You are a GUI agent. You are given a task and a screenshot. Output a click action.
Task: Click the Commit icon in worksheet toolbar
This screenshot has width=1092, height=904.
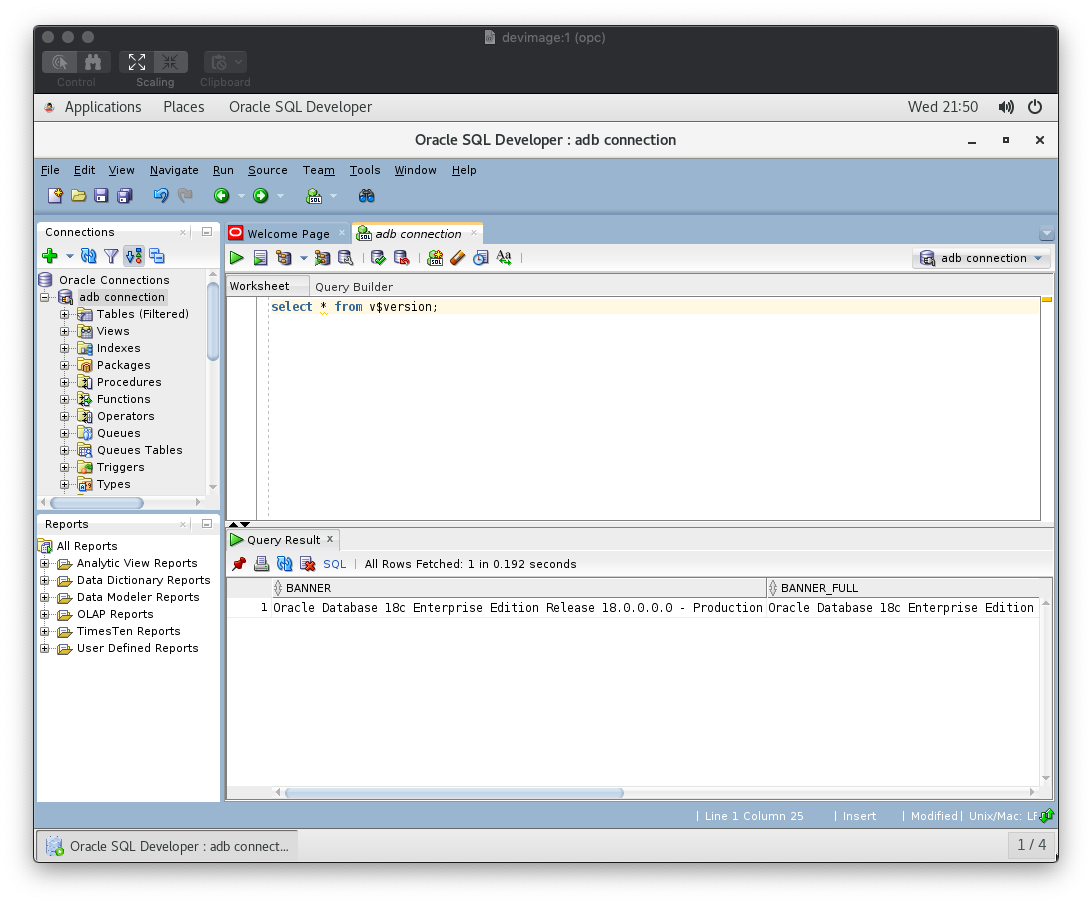point(378,258)
